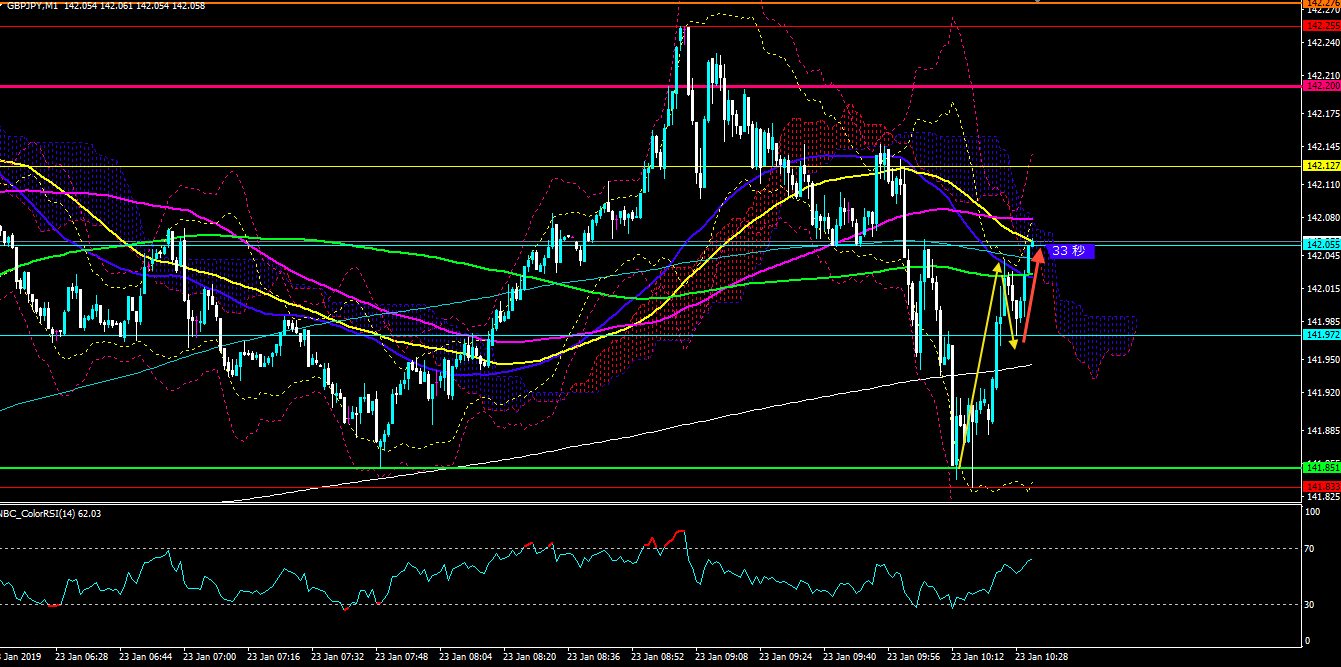Click time label 23 Jan 08:36
The image size is (1341, 667).
[594, 657]
